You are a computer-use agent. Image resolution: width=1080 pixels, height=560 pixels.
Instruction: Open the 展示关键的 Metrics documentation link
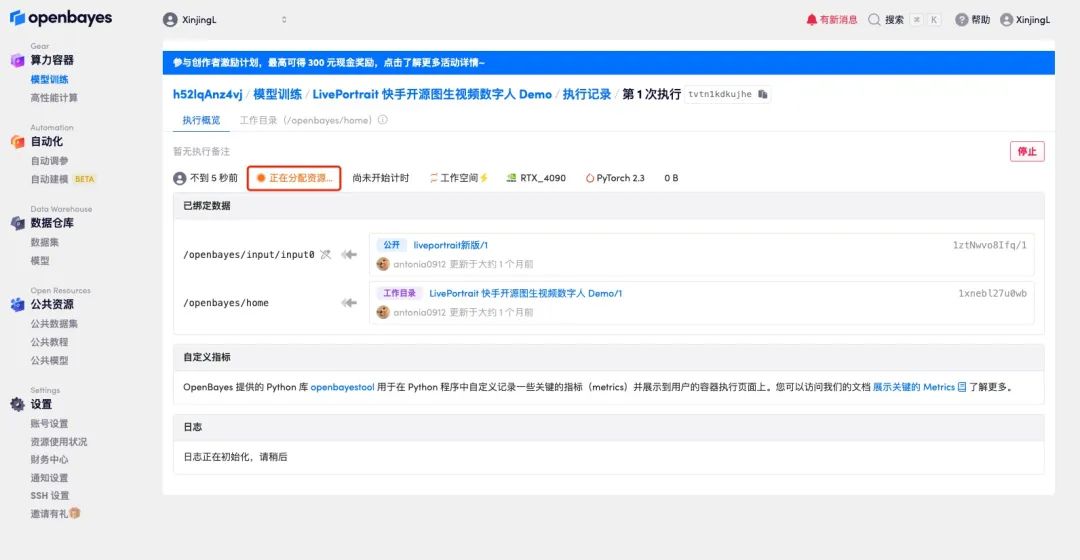tap(913, 387)
